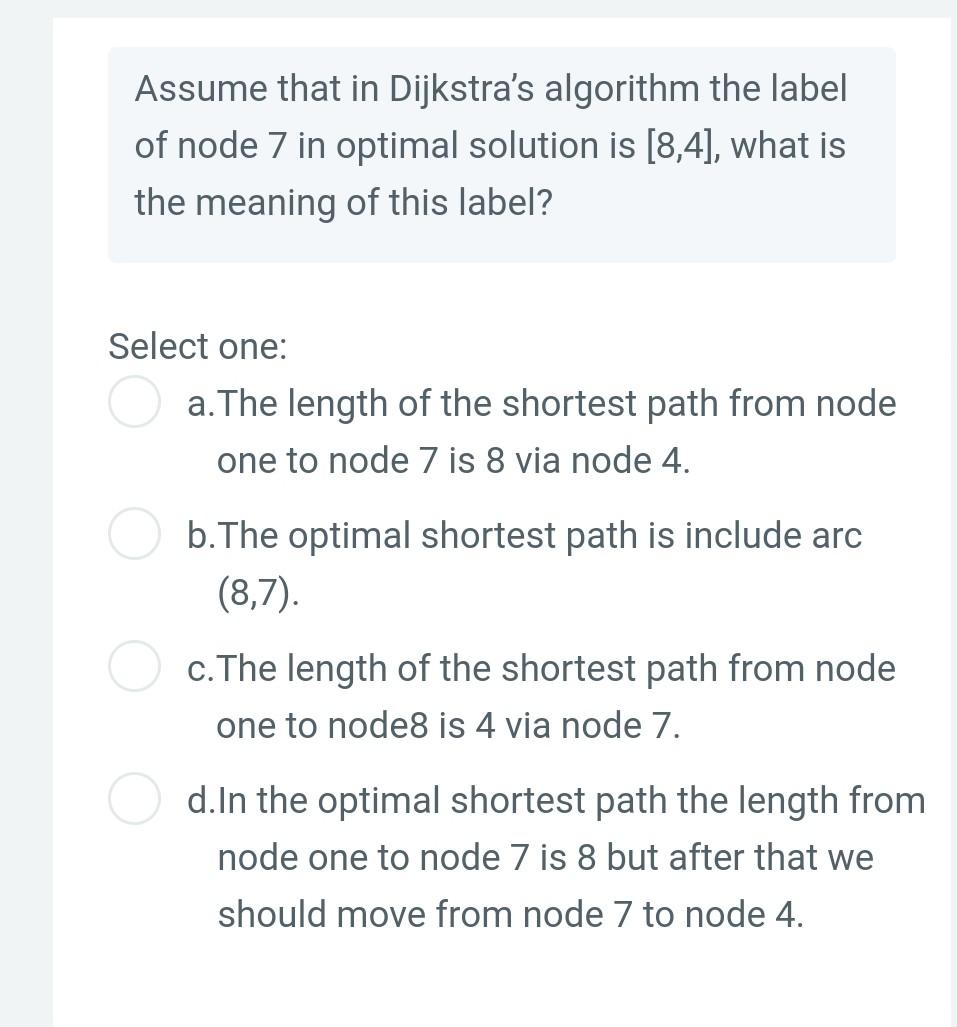Select the radio button for option b
Viewport: 957px width, 1027px height.
(x=134, y=535)
